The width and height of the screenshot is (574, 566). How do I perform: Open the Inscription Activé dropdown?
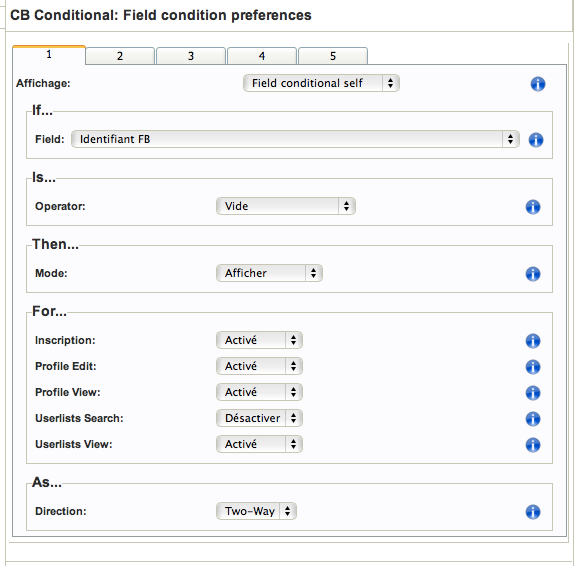pos(259,340)
